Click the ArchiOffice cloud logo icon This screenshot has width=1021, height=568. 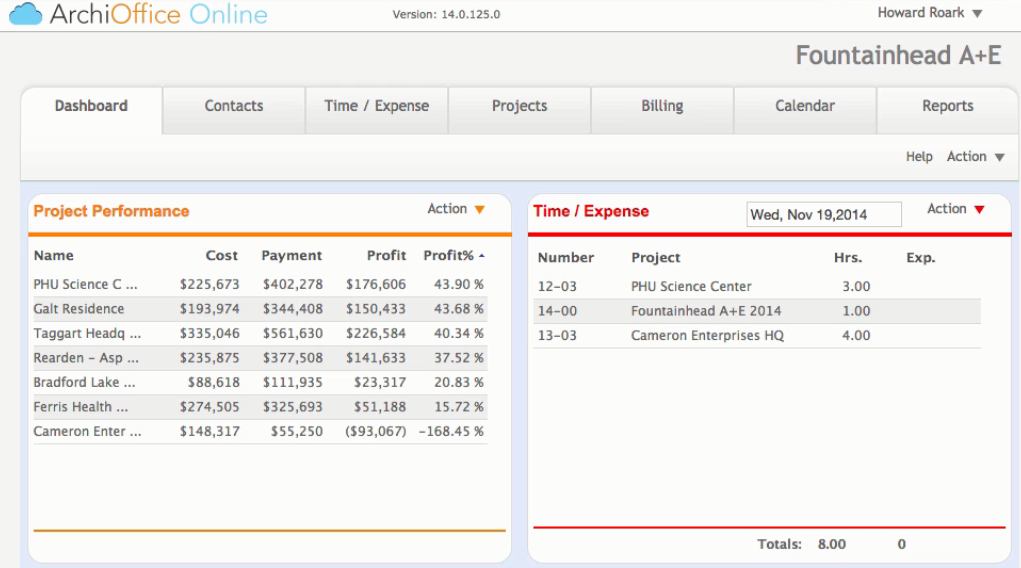point(25,14)
